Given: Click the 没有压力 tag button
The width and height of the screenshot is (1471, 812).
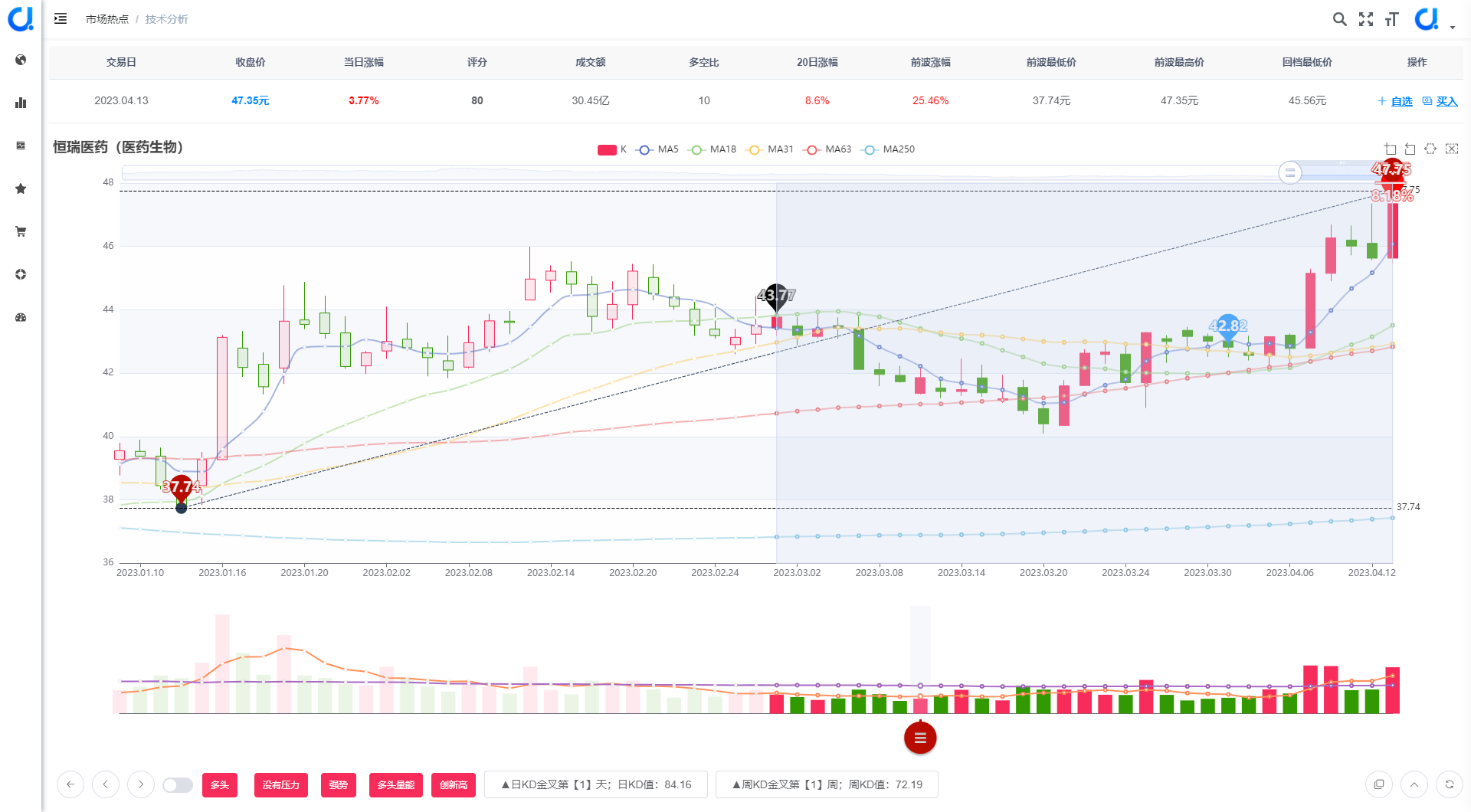Looking at the screenshot, I should 281,785.
